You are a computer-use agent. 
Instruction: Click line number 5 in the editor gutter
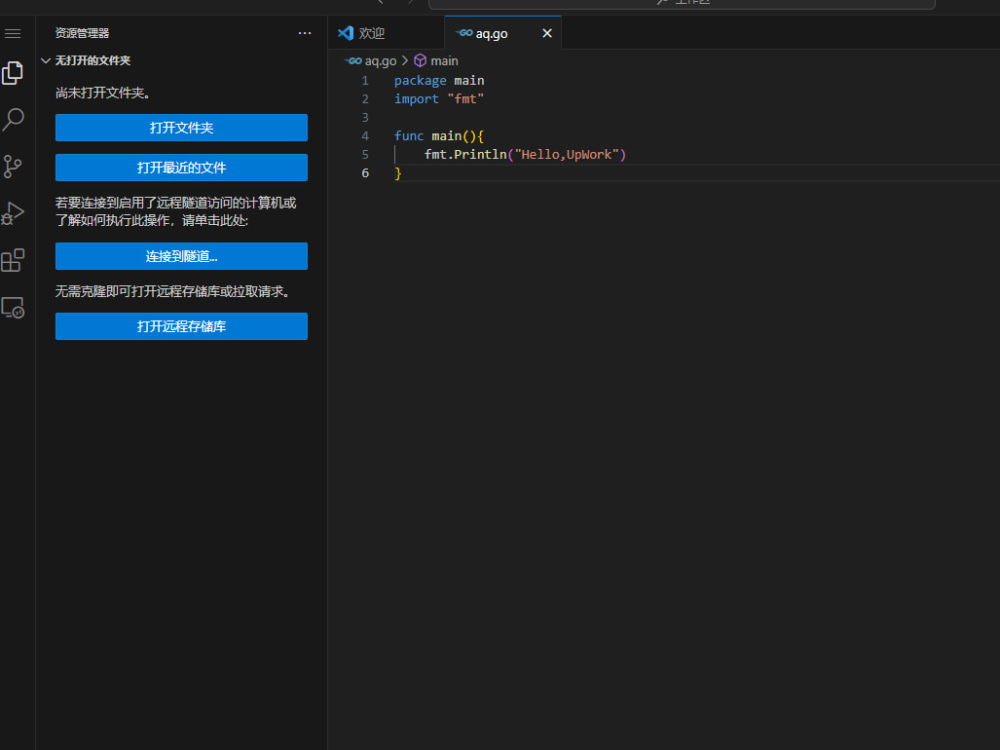[x=365, y=154]
